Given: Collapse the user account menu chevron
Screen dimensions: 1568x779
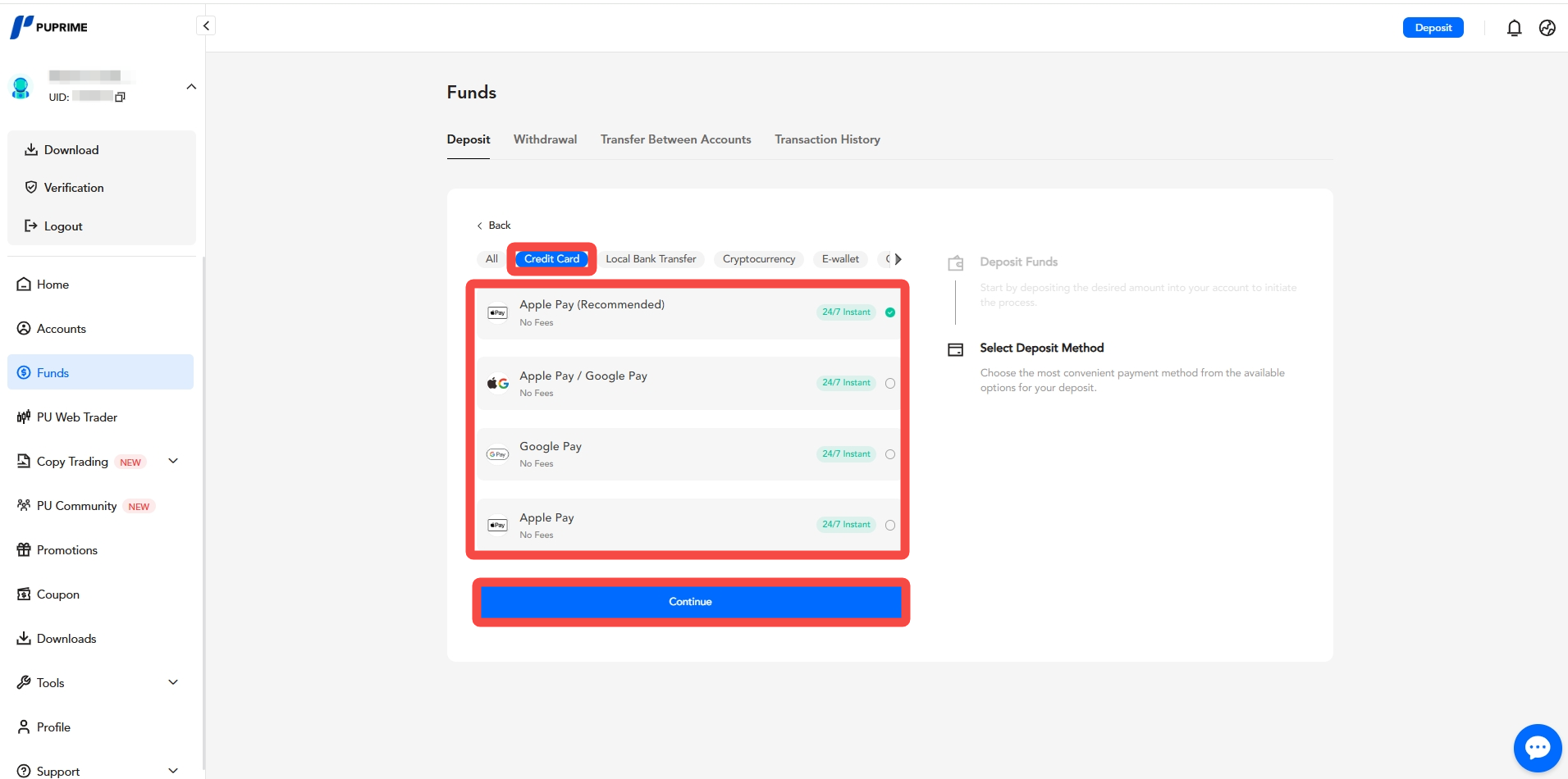Looking at the screenshot, I should (x=191, y=87).
